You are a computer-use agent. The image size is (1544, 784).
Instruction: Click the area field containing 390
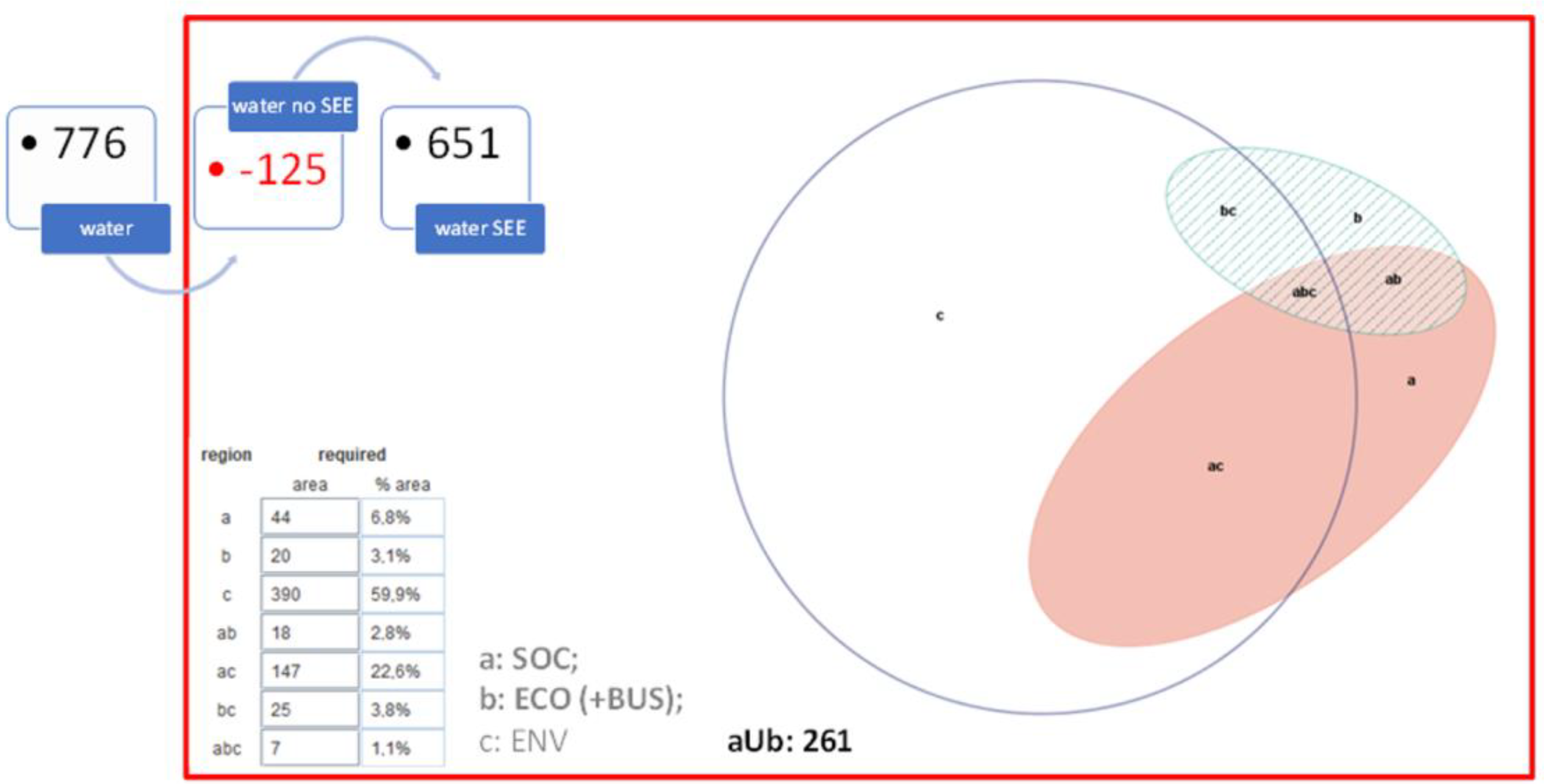click(309, 594)
